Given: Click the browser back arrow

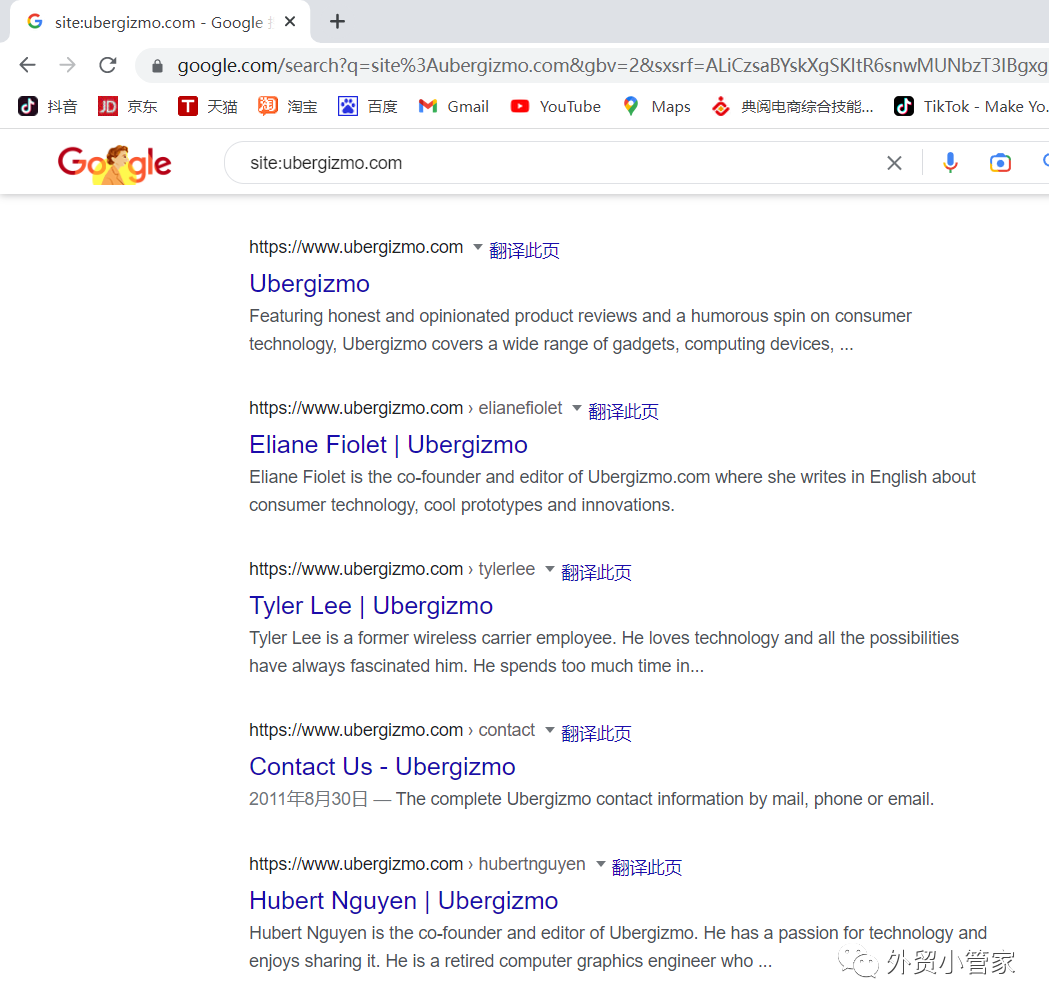Looking at the screenshot, I should click(27, 65).
